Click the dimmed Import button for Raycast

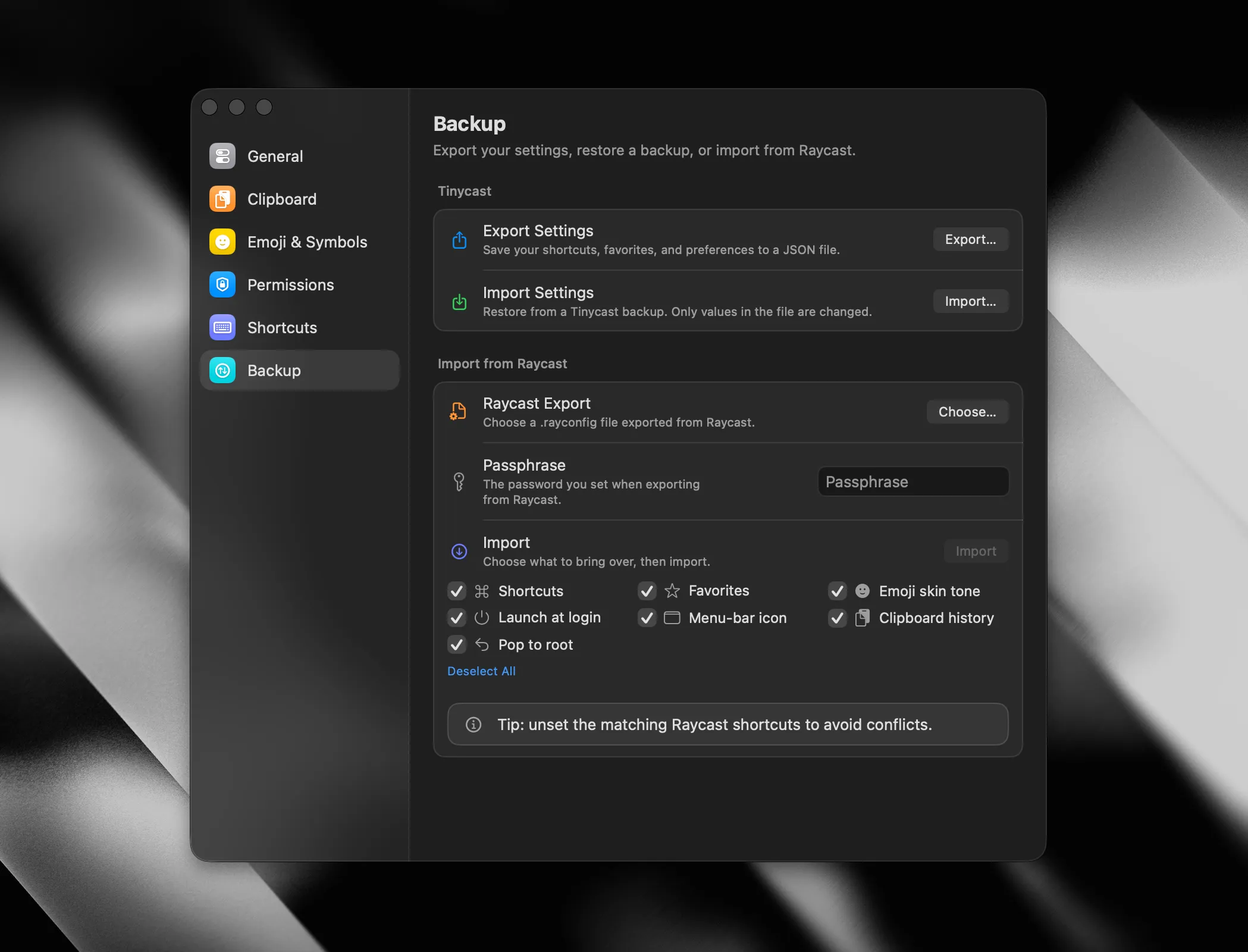976,551
